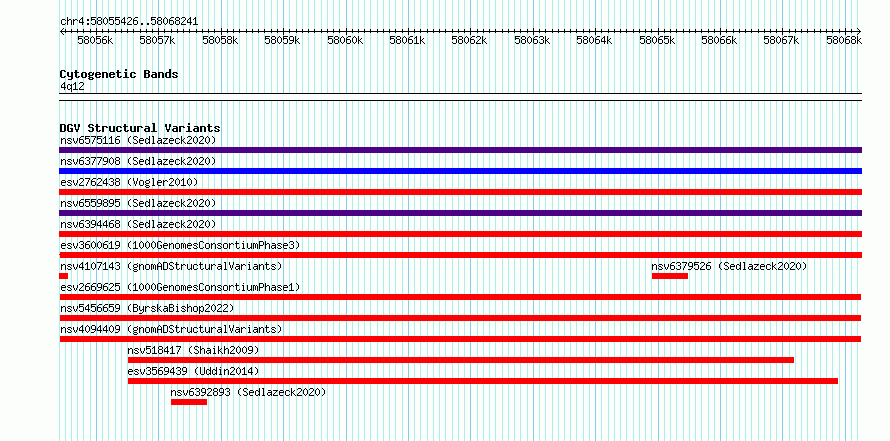Screen dimensions: 890x441
Task: Click the nsv6575116 variant bar
Action: 460,150
